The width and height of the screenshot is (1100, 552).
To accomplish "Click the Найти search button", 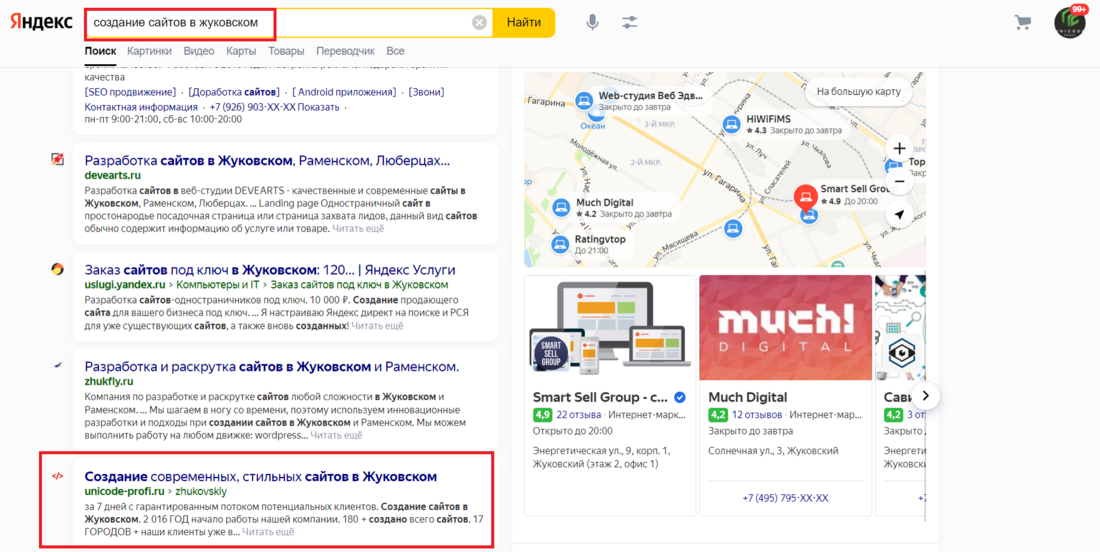I will tap(523, 22).
